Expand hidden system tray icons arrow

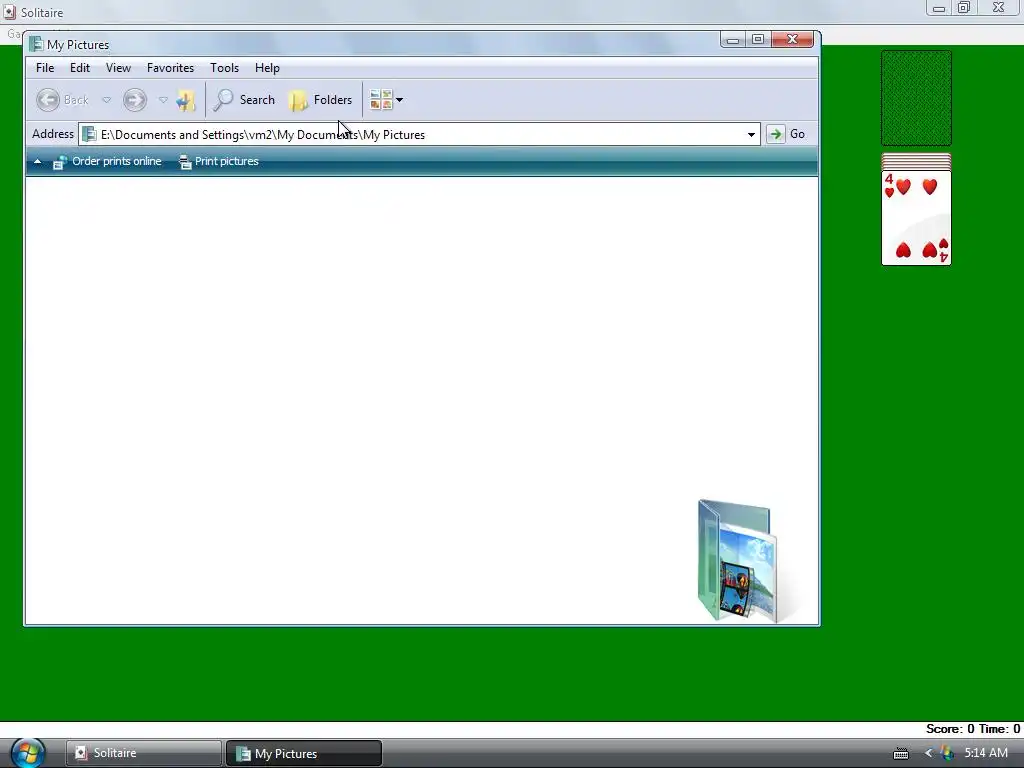(x=928, y=753)
